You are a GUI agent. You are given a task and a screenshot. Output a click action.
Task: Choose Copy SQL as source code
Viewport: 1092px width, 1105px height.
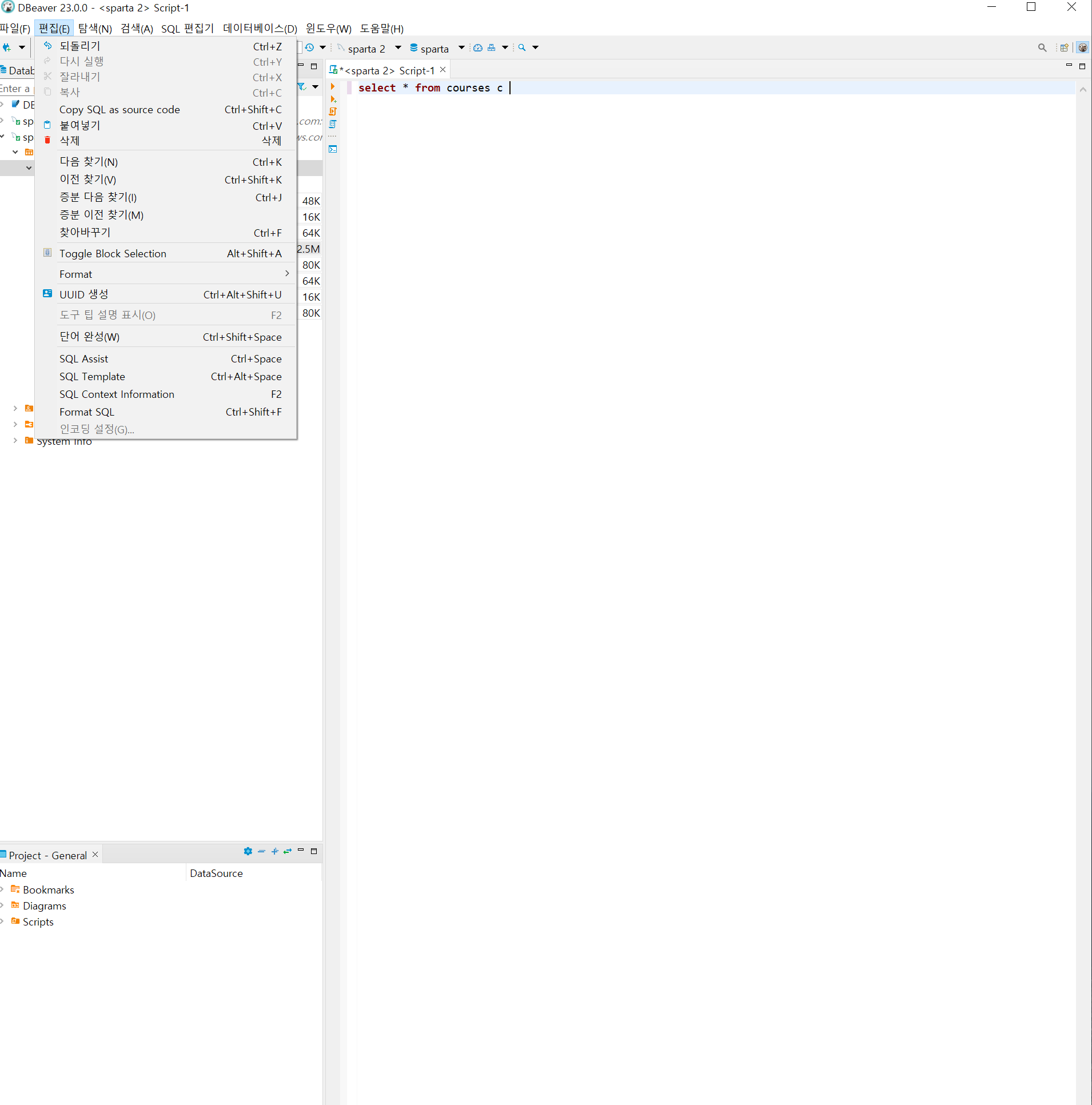[166, 109]
